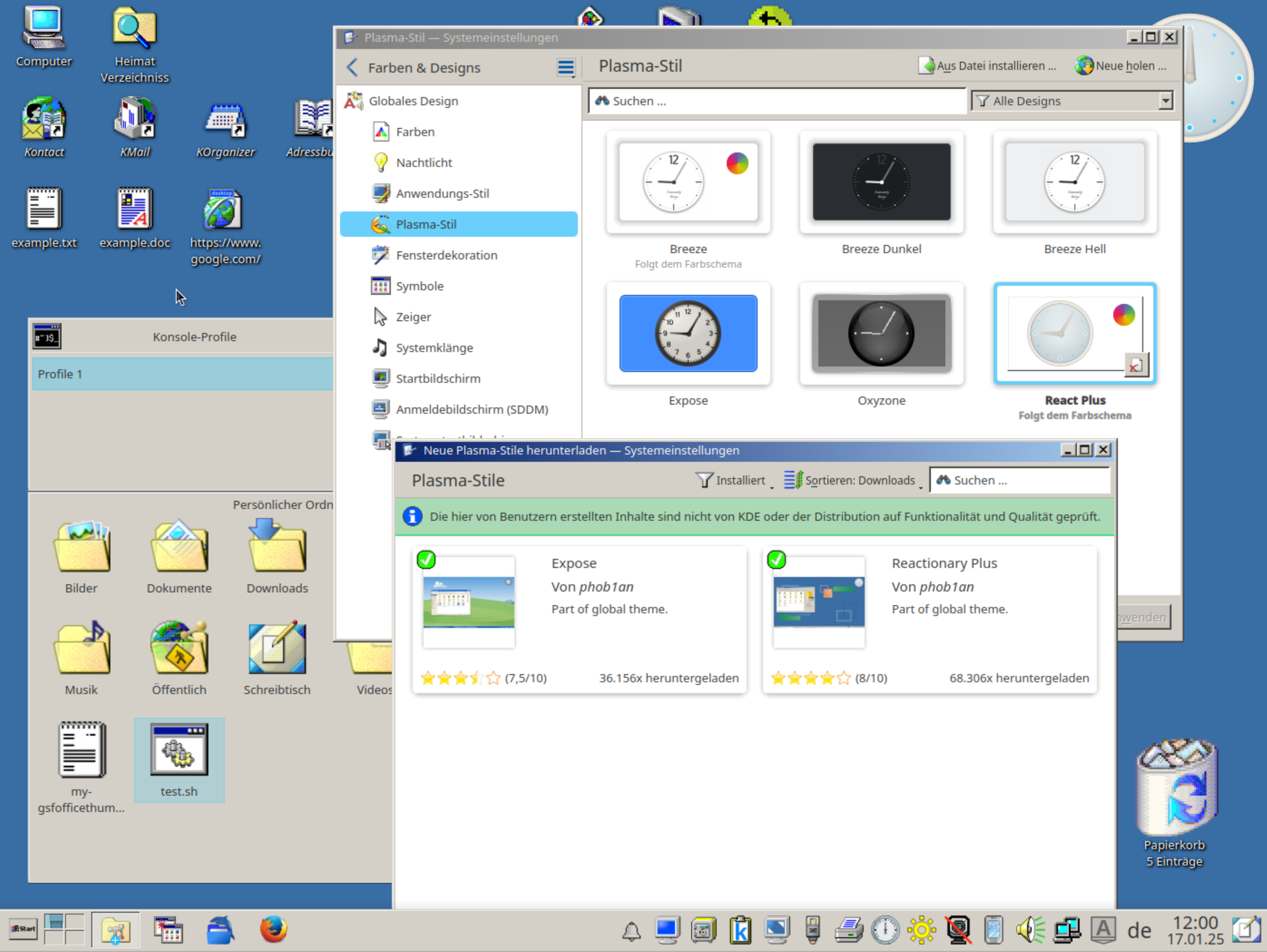The width and height of the screenshot is (1267, 952).
Task: Click Neue holen button
Action: point(1121,66)
